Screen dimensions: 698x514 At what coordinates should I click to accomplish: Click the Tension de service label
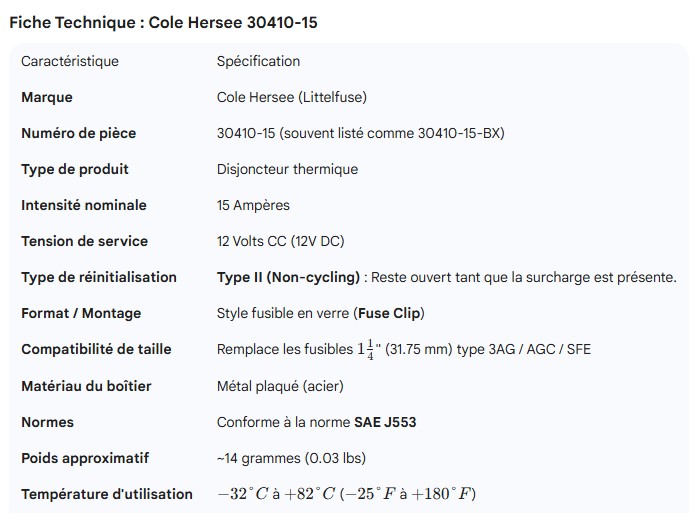(x=84, y=242)
